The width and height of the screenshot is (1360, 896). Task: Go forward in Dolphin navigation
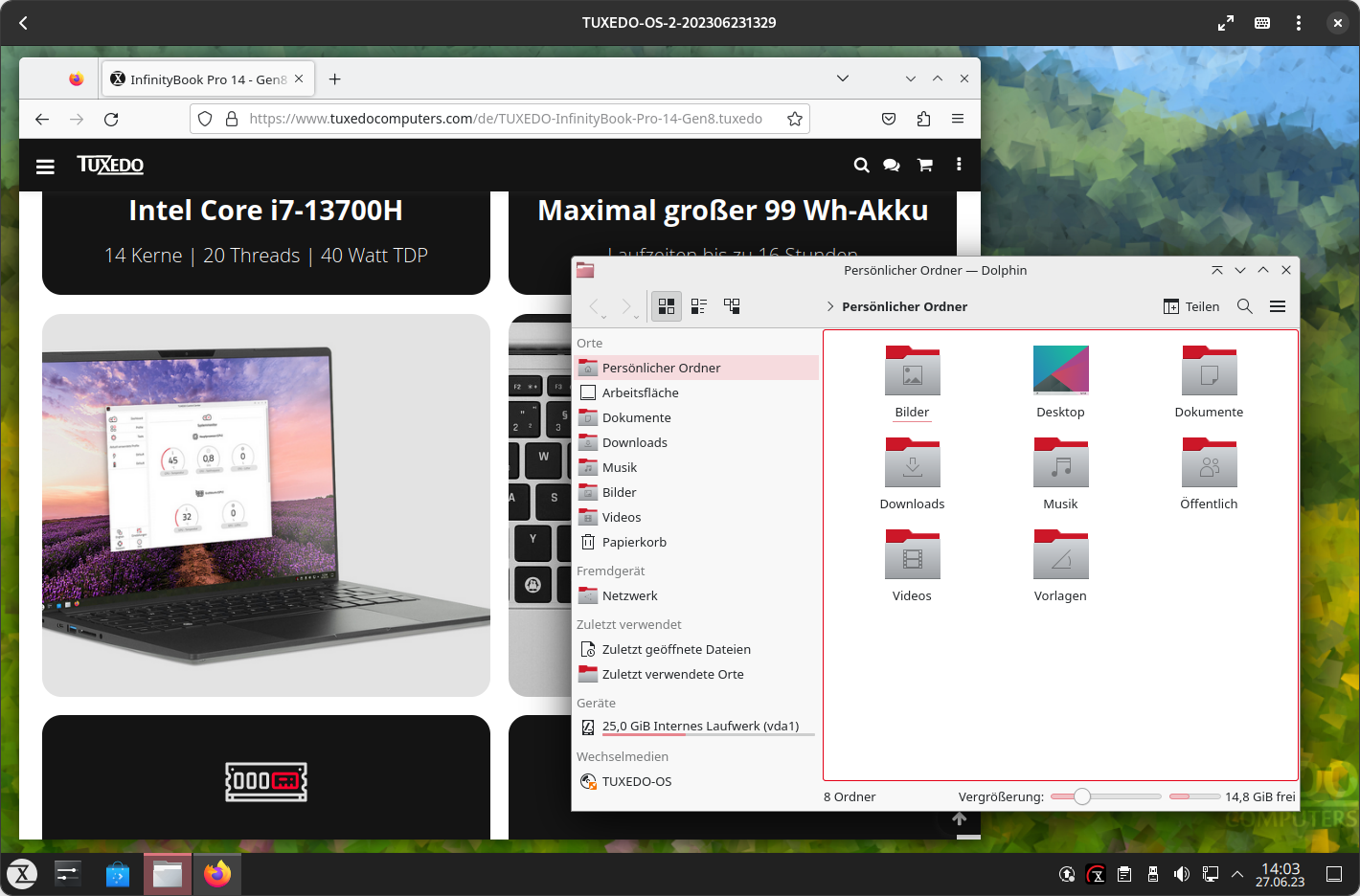point(627,306)
